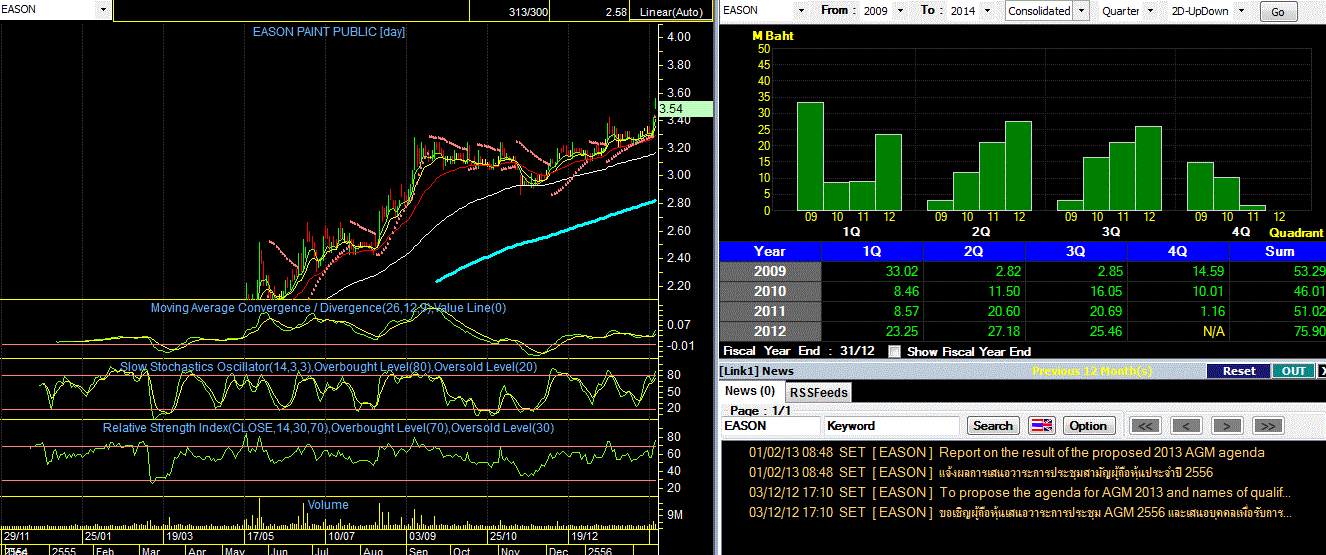Switch to the News (0) tab
Screen dimensions: 1326x555
pos(750,391)
